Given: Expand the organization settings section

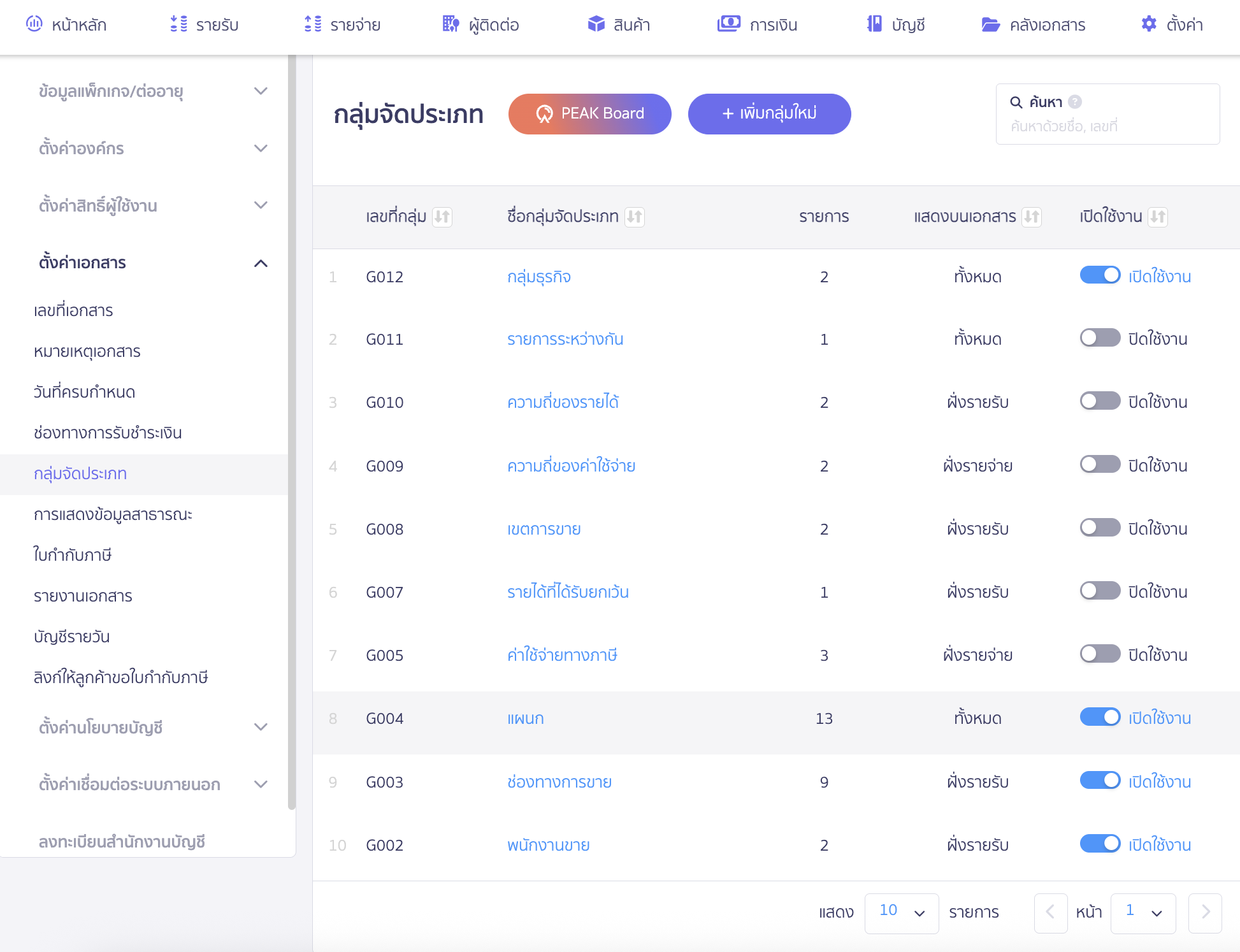Looking at the screenshot, I should [261, 148].
